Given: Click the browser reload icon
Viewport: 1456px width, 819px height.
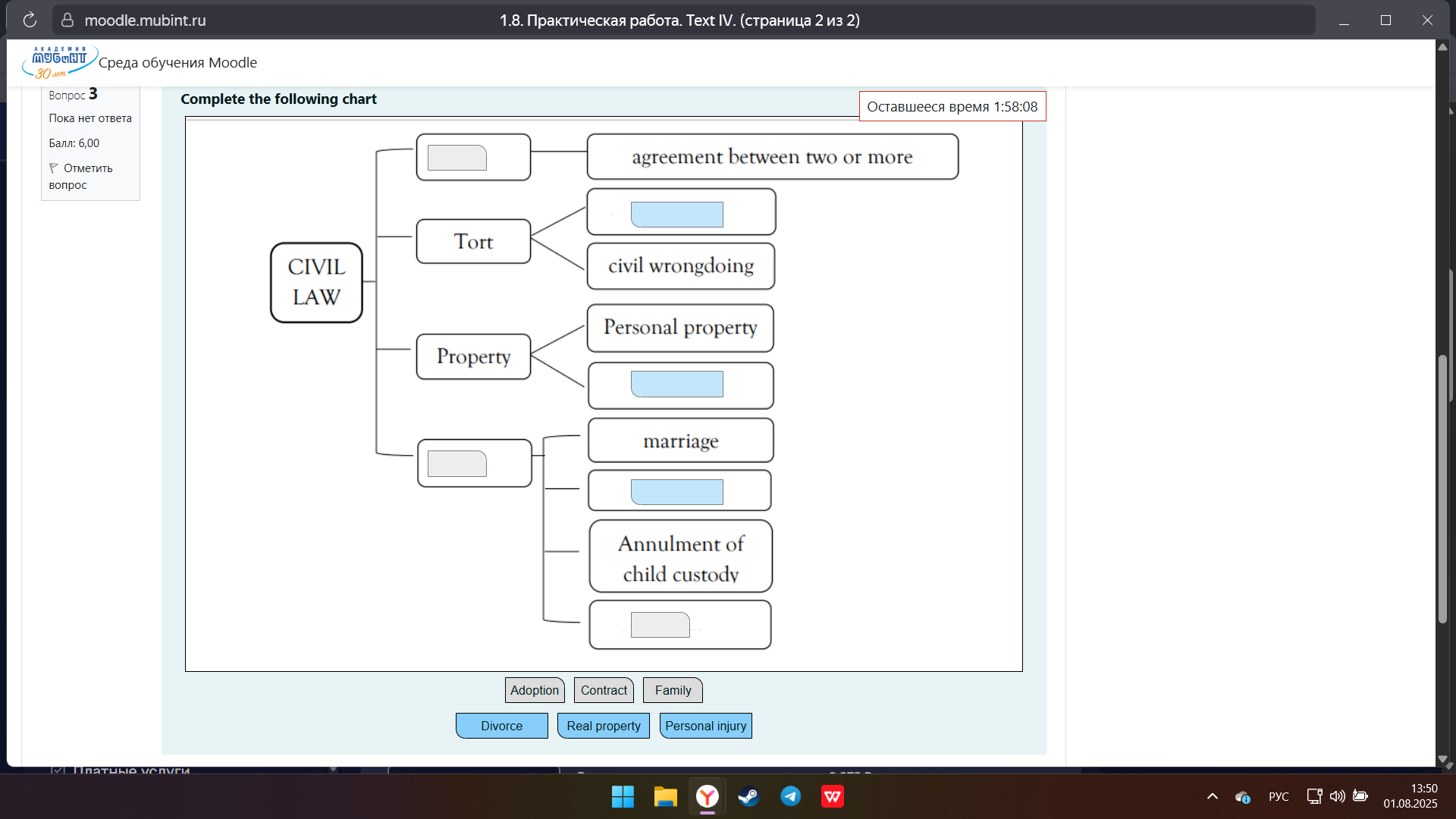Looking at the screenshot, I should click(30, 20).
